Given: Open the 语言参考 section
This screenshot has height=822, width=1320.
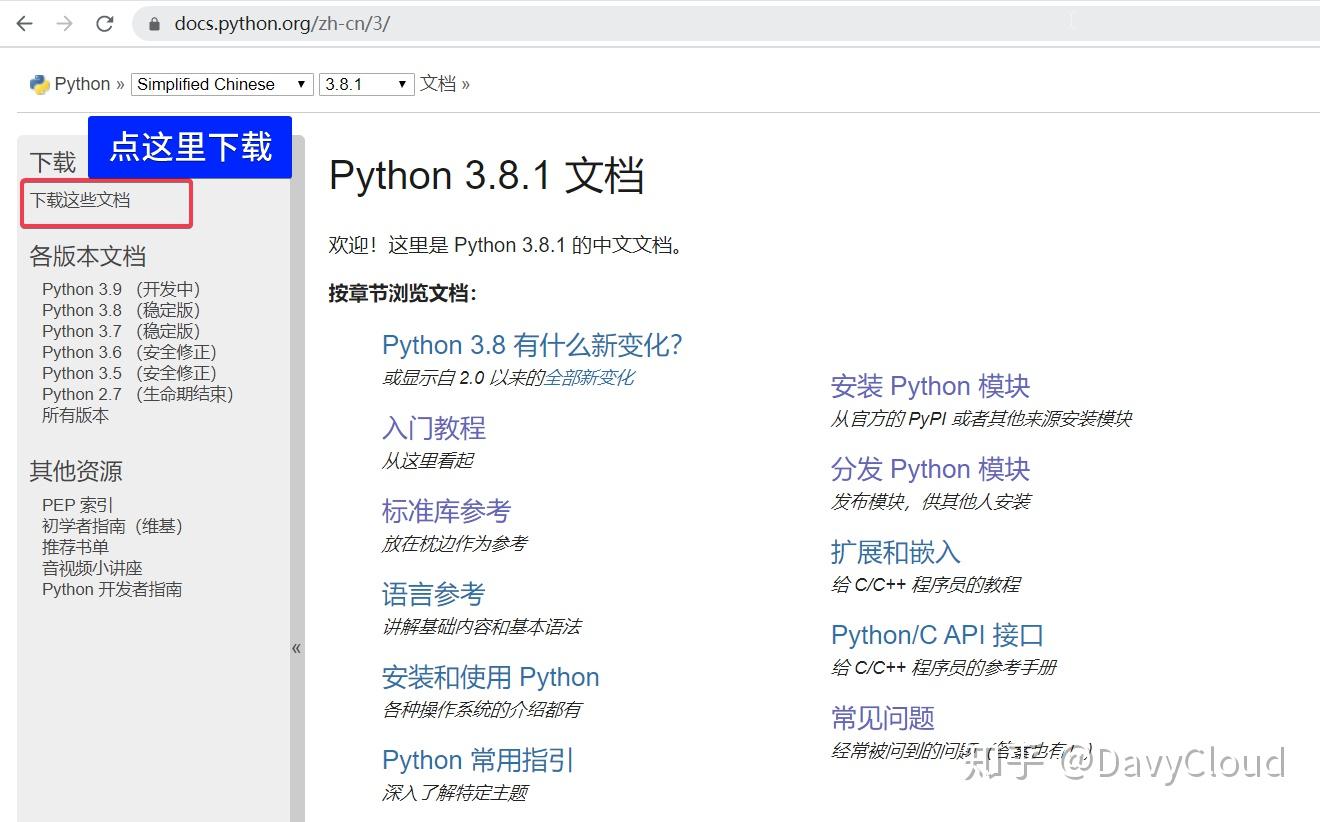Looking at the screenshot, I should 434,594.
